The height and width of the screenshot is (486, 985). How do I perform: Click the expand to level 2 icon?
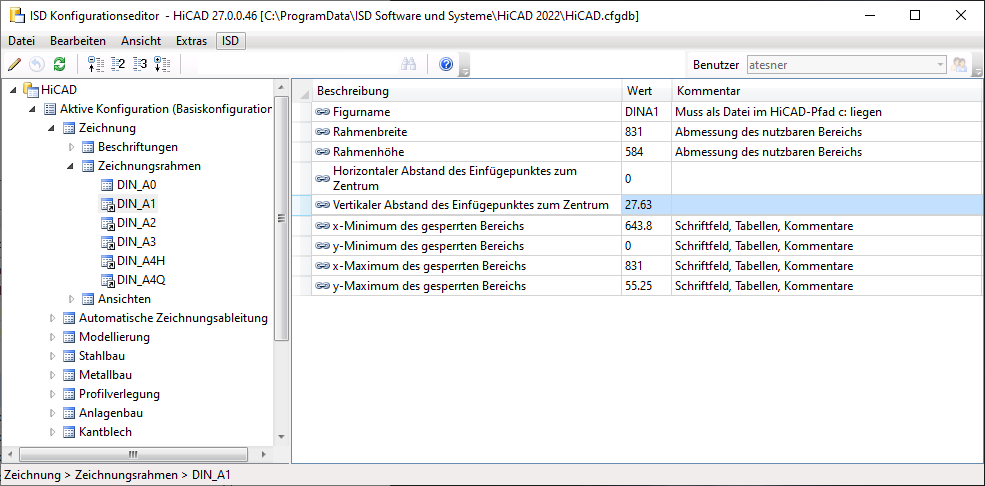118,63
